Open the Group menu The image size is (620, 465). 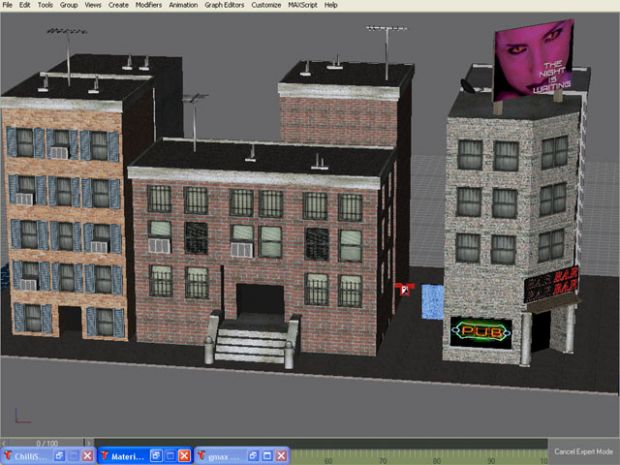pyautogui.click(x=68, y=5)
